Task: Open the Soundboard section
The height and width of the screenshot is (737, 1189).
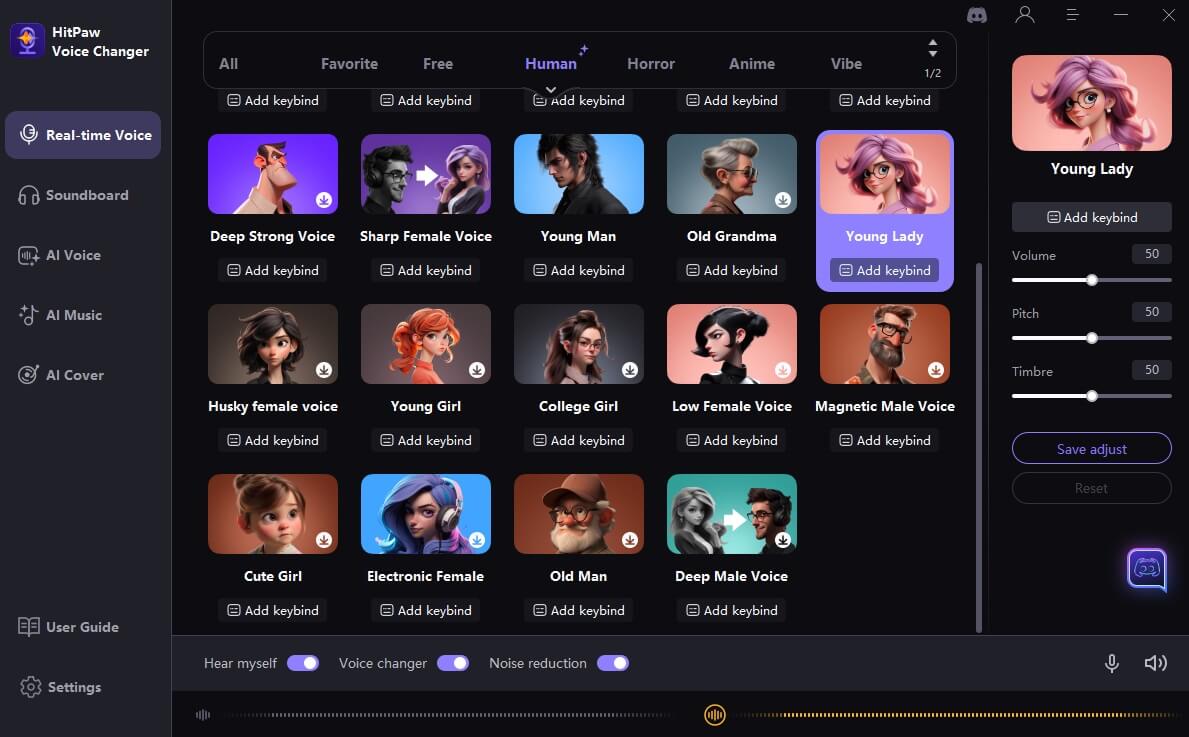Action: click(x=86, y=195)
